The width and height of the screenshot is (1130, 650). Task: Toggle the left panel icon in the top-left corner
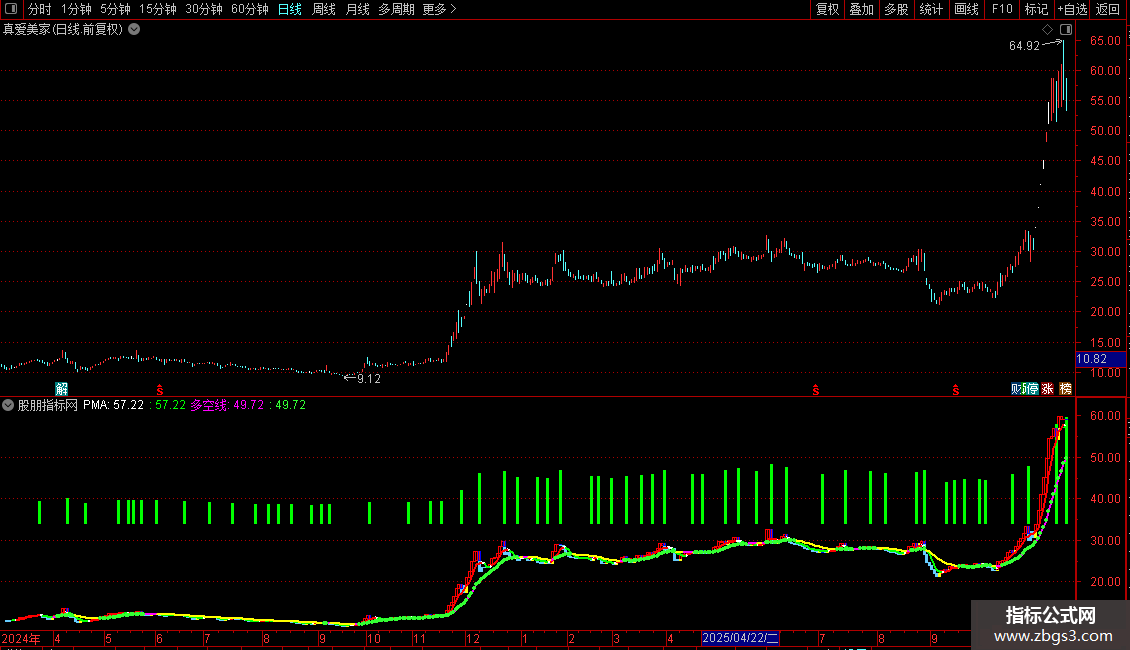pos(11,9)
